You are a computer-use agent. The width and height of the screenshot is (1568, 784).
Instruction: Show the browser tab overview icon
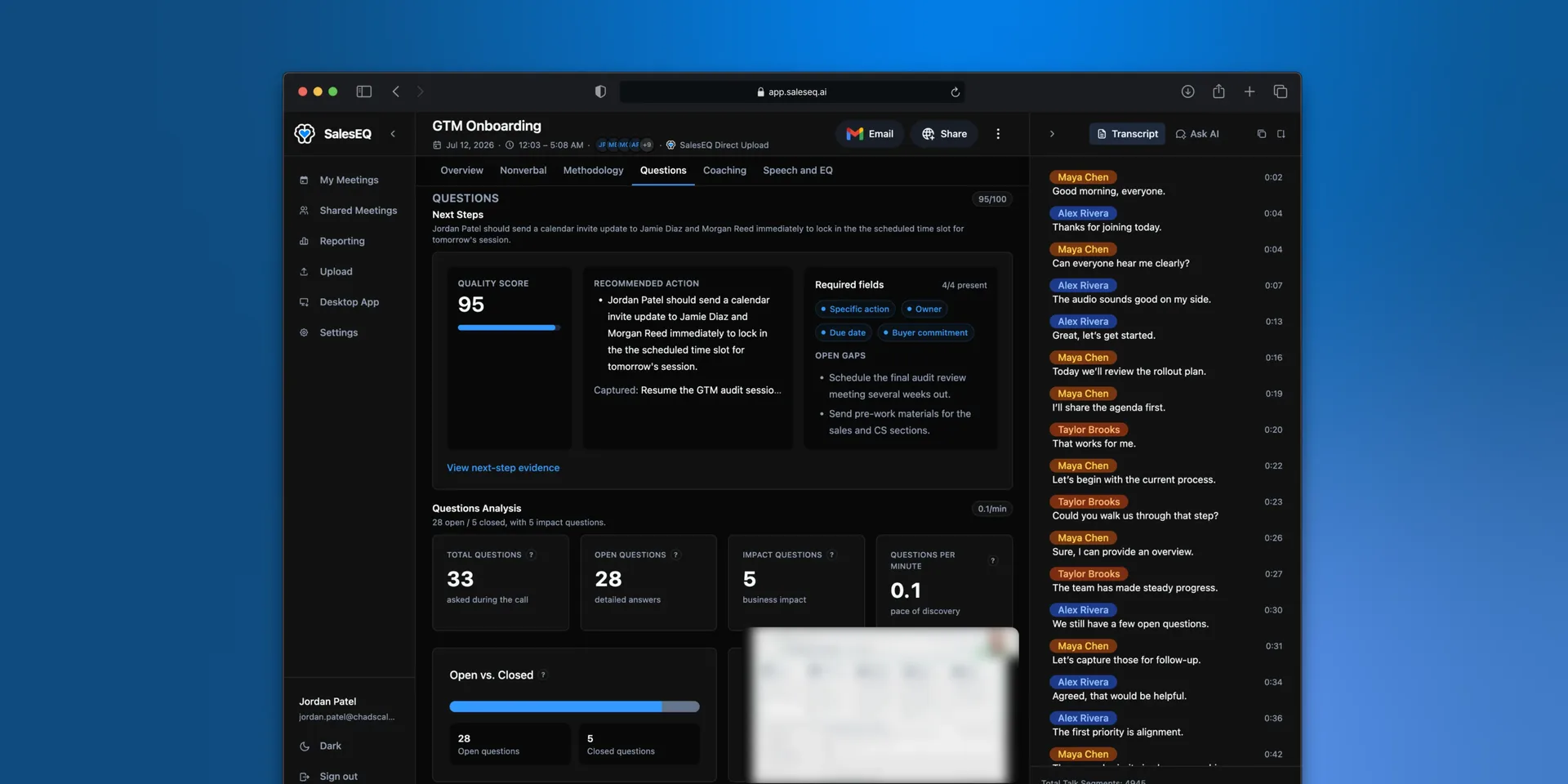coord(1281,91)
